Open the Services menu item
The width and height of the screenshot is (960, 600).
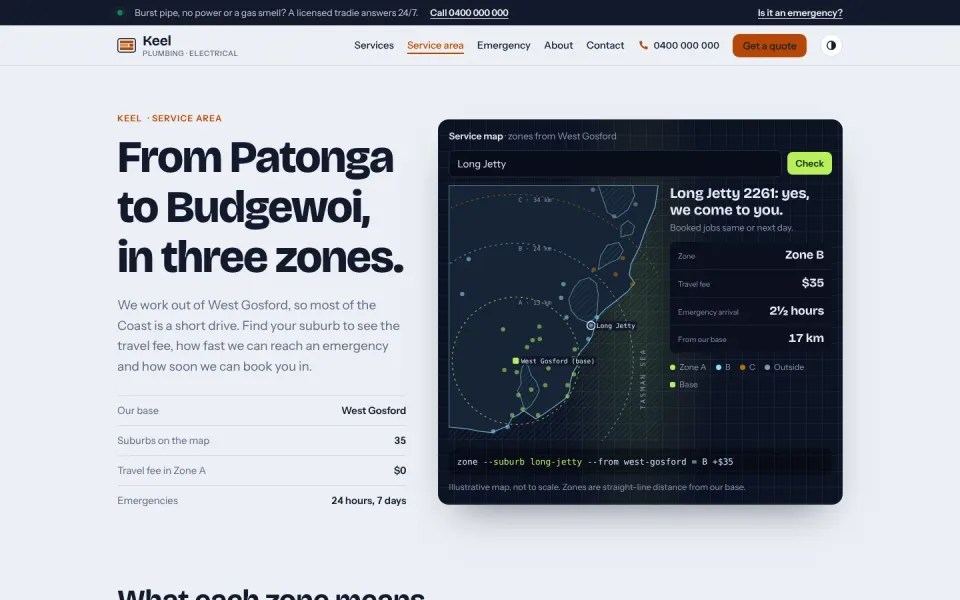[373, 45]
